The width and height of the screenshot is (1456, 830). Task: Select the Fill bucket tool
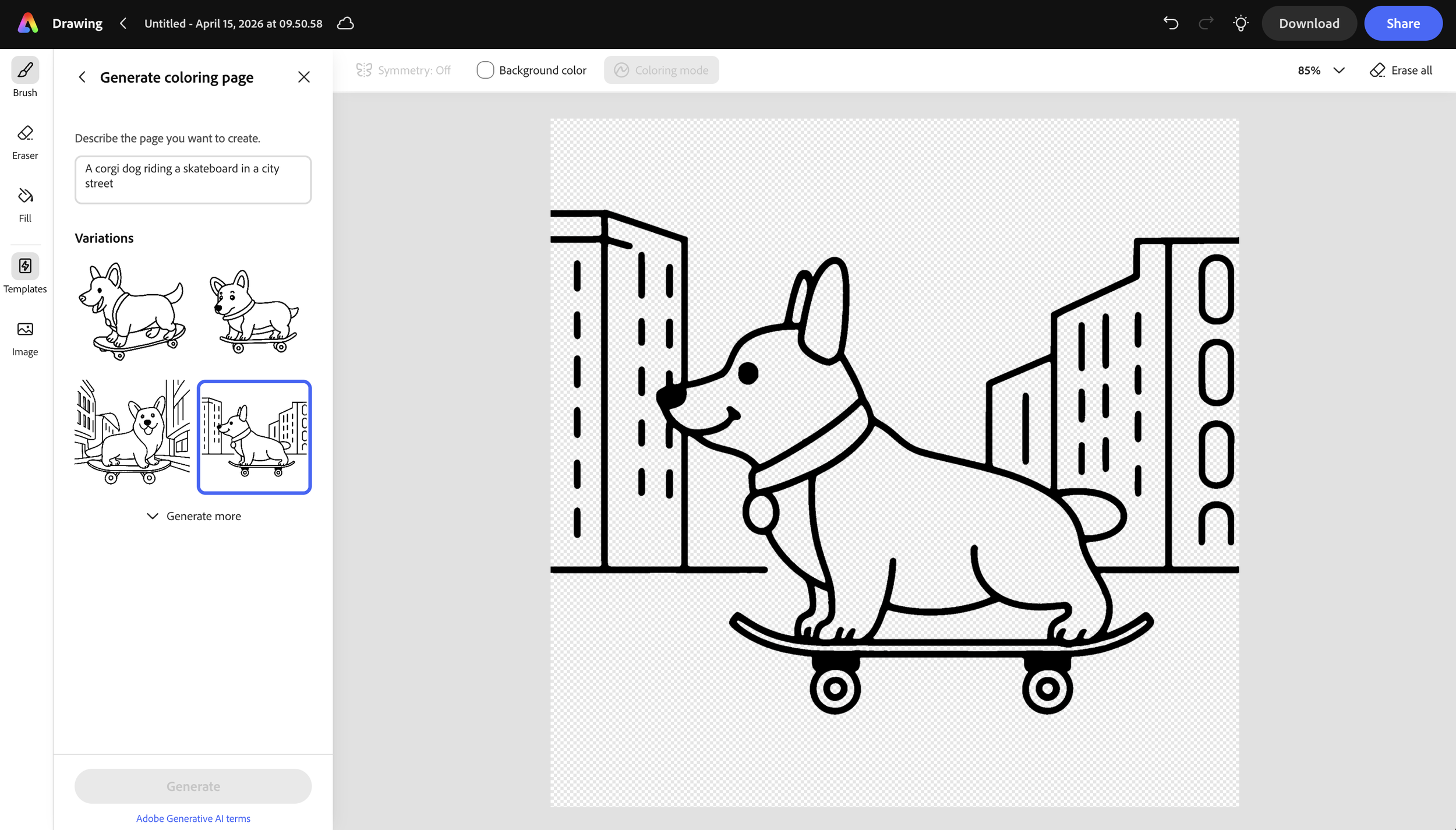pyautogui.click(x=25, y=196)
